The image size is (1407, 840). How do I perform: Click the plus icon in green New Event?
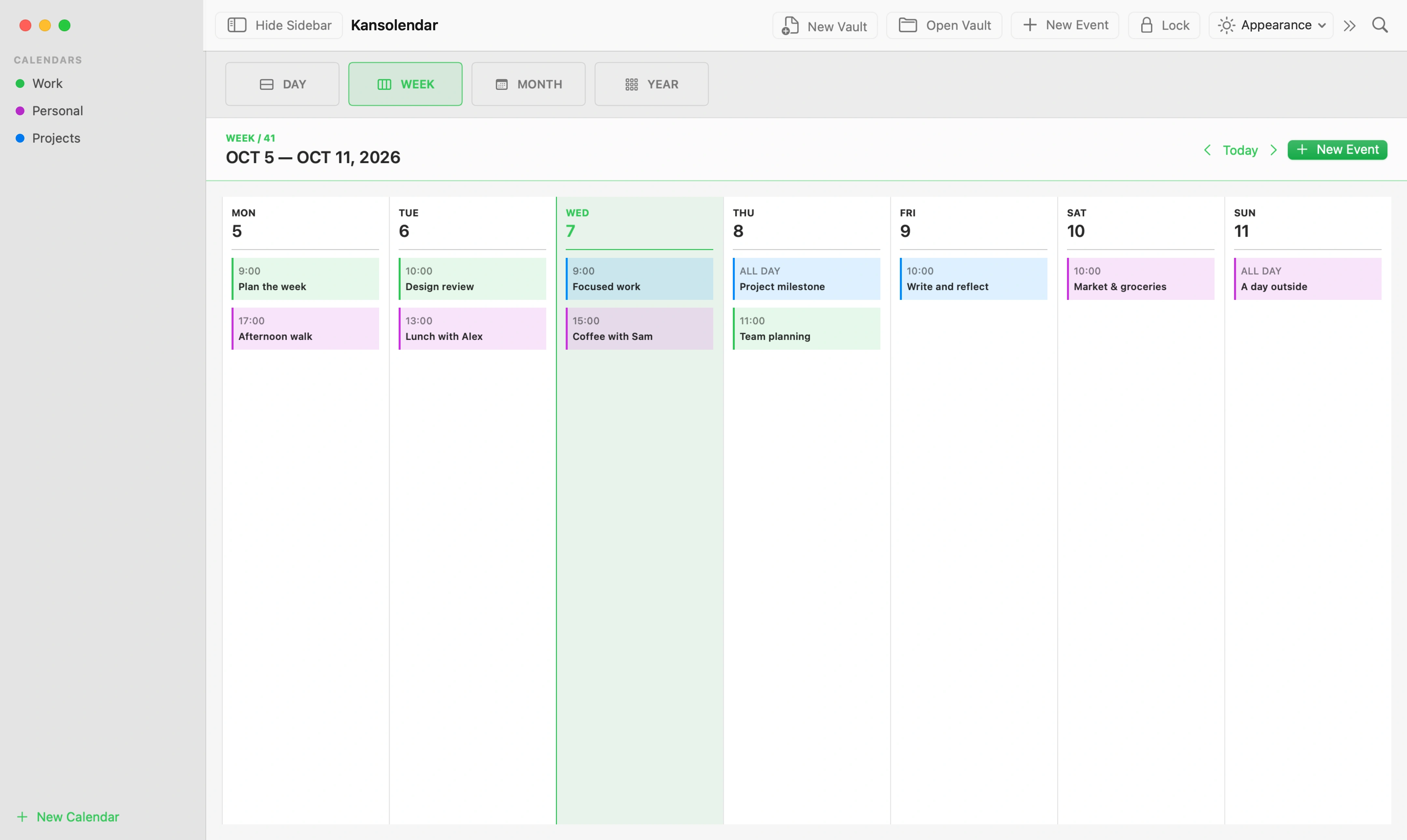[1302, 149]
